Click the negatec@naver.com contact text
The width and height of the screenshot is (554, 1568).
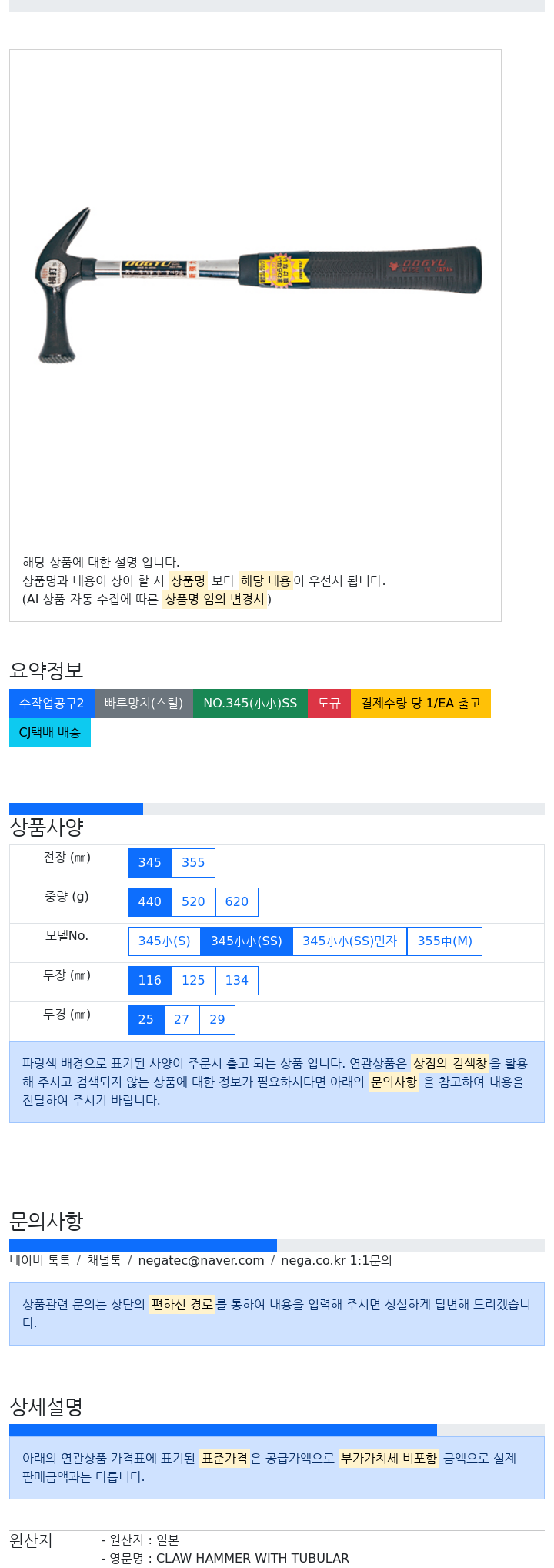coord(201,1261)
